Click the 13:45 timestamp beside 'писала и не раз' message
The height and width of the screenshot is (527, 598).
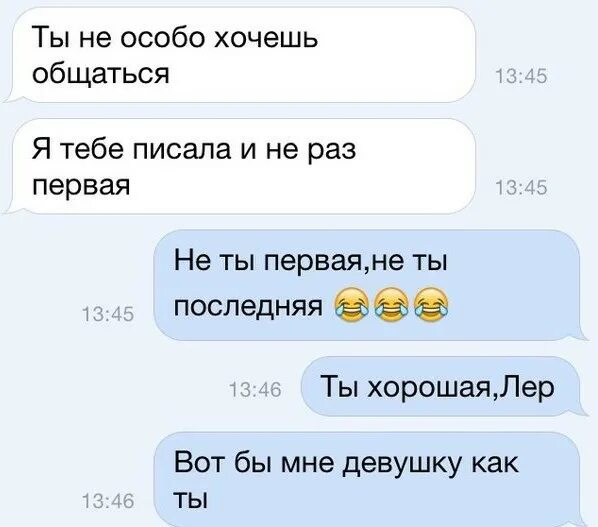[x=521, y=188]
